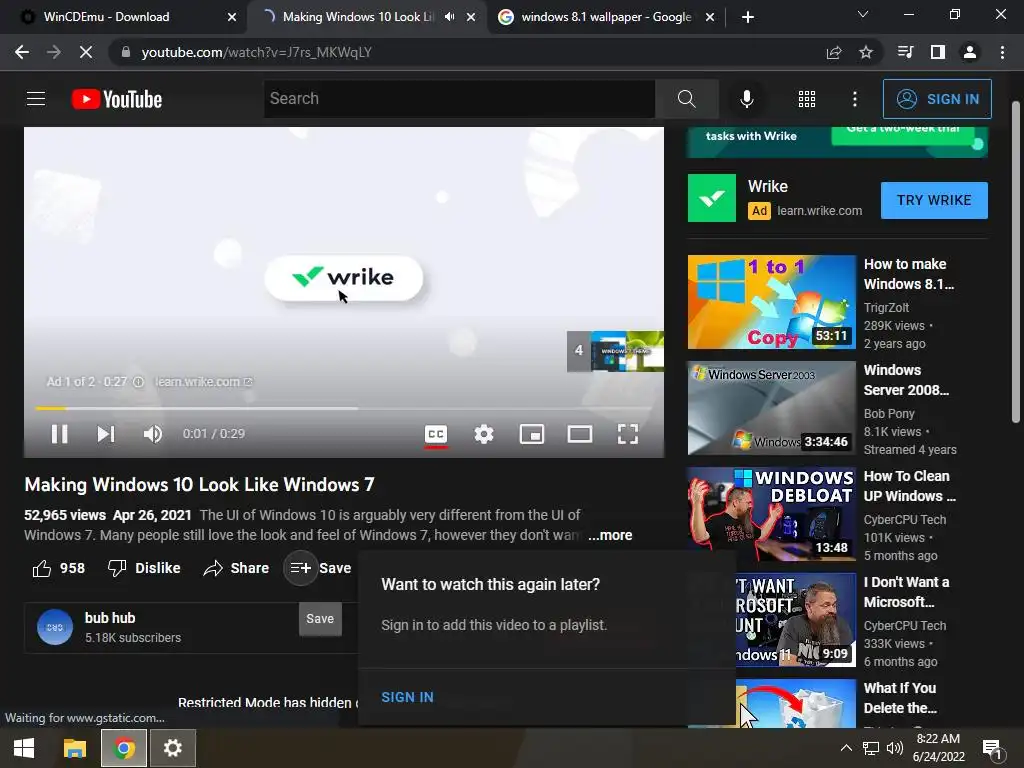Image resolution: width=1024 pixels, height=768 pixels.
Task: Like the video with 958 likes
Action: (x=59, y=568)
